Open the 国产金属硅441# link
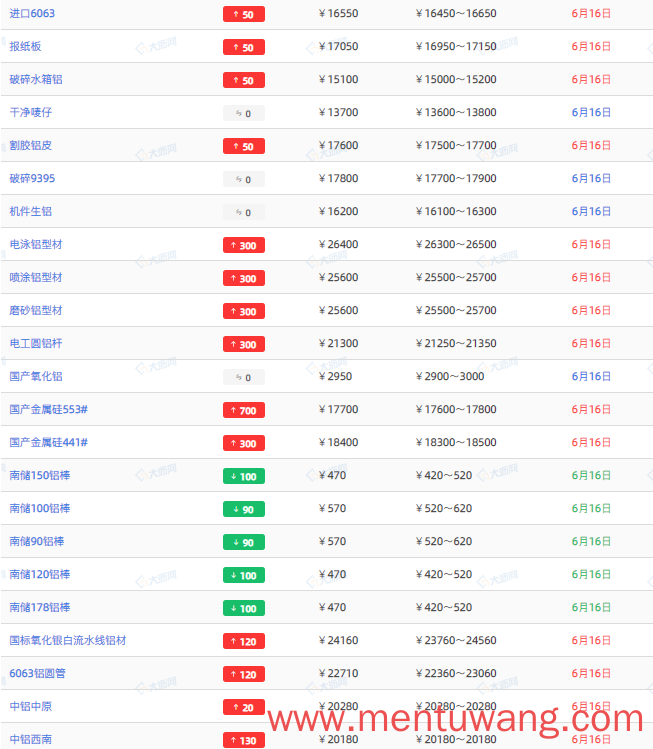The image size is (653, 749). (x=49, y=442)
